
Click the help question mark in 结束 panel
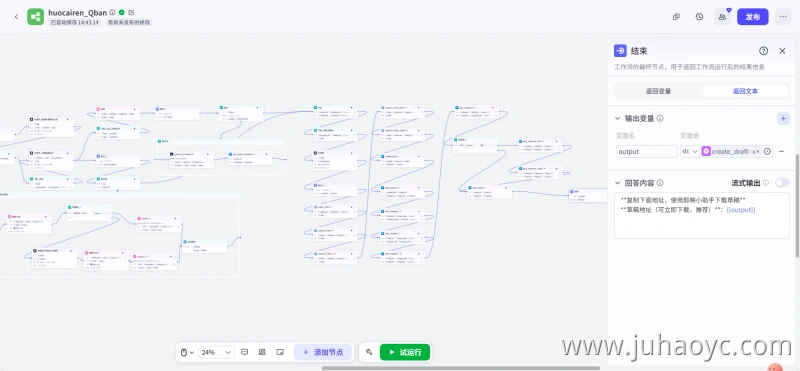point(763,51)
